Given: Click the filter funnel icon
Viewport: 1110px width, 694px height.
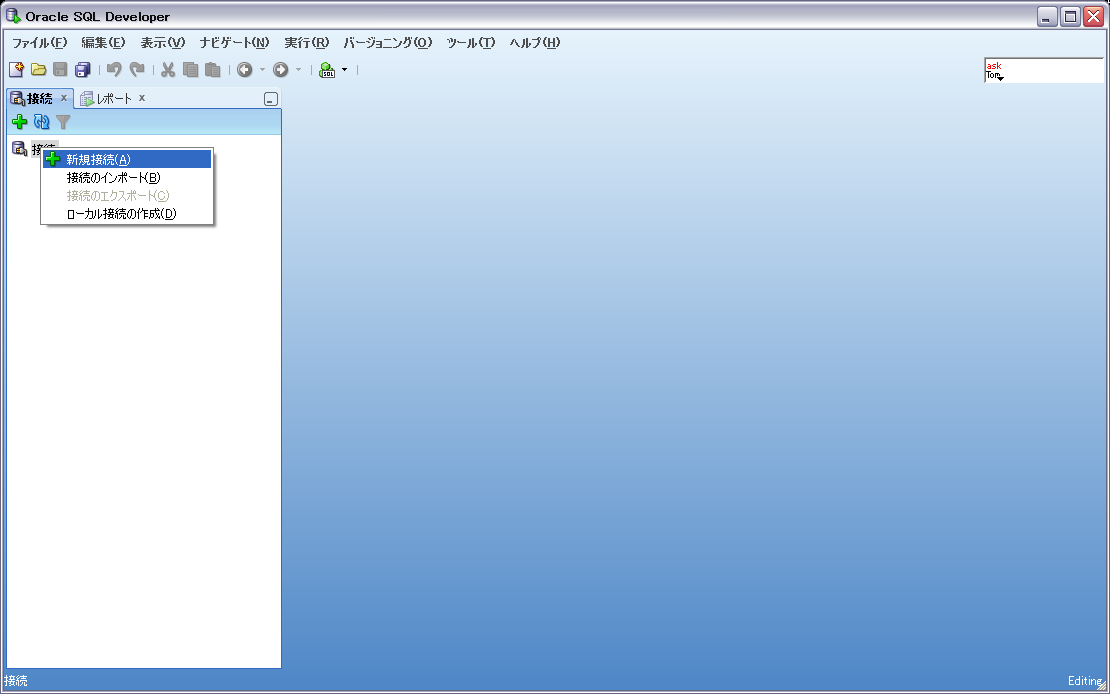Looking at the screenshot, I should point(63,123).
